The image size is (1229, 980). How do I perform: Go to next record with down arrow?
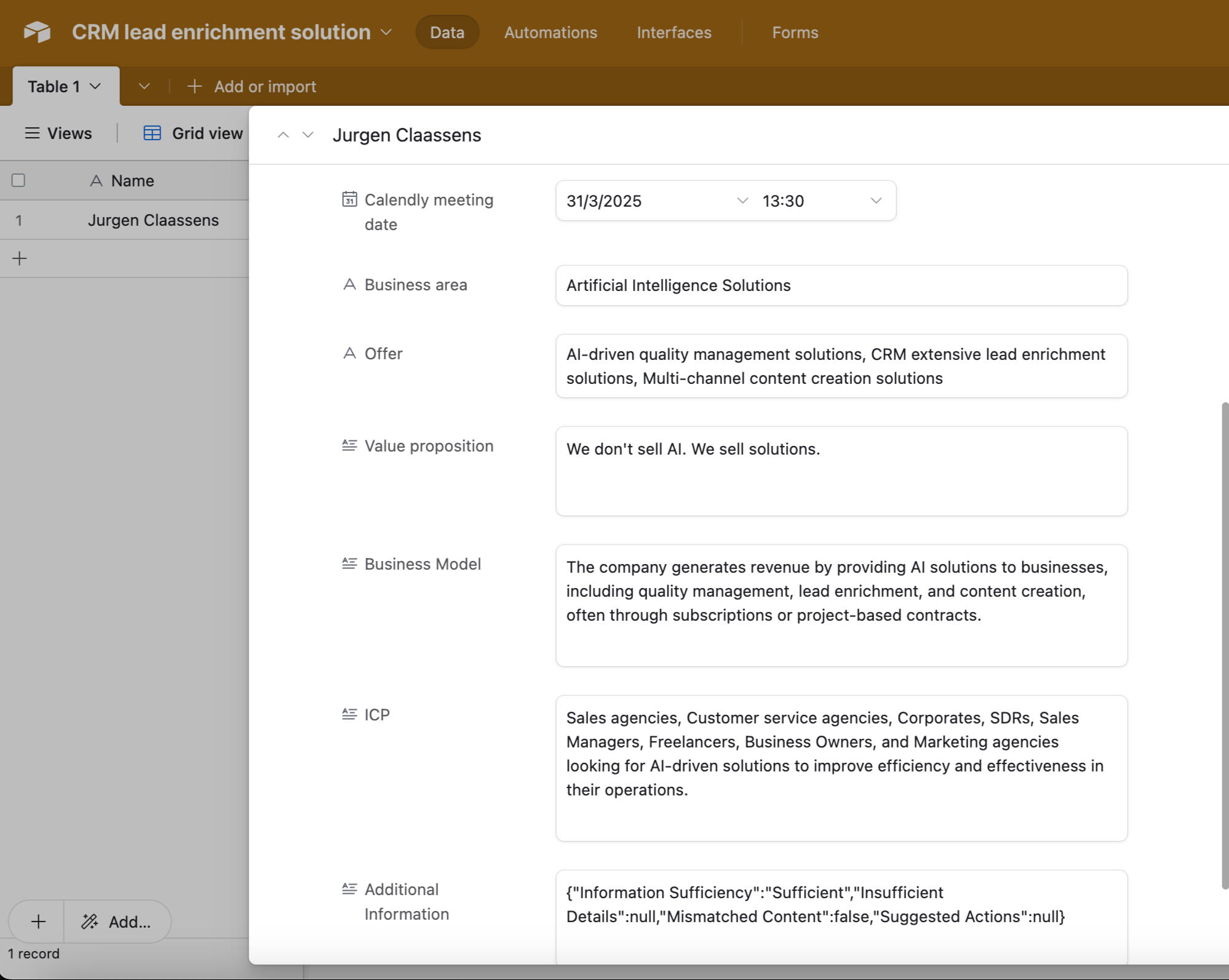(x=308, y=135)
